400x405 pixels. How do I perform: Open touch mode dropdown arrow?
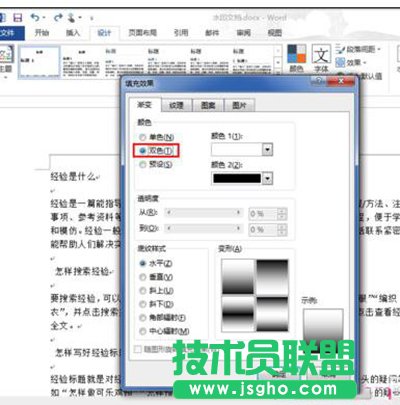click(80, 18)
